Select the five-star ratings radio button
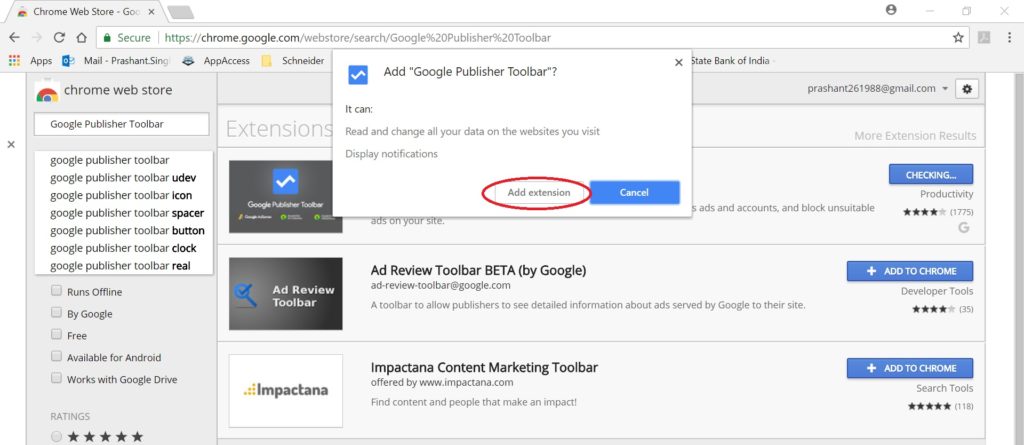The width and height of the screenshot is (1024, 445). coord(57,437)
